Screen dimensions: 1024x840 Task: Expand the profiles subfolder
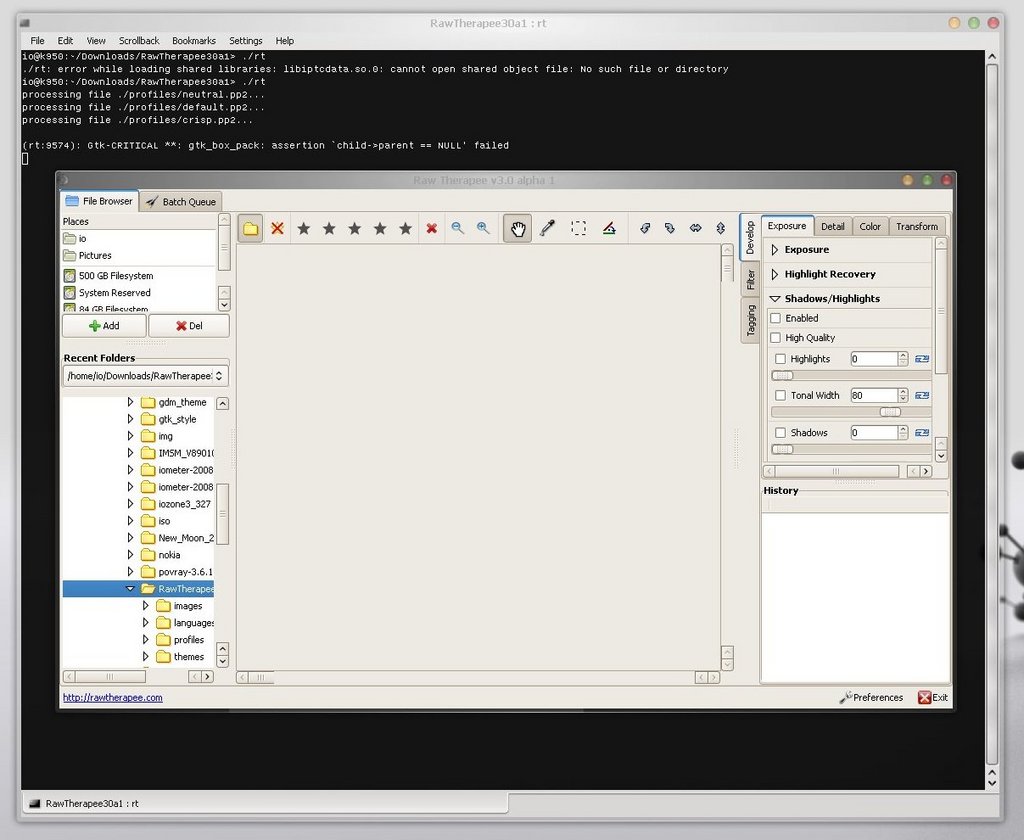[146, 639]
